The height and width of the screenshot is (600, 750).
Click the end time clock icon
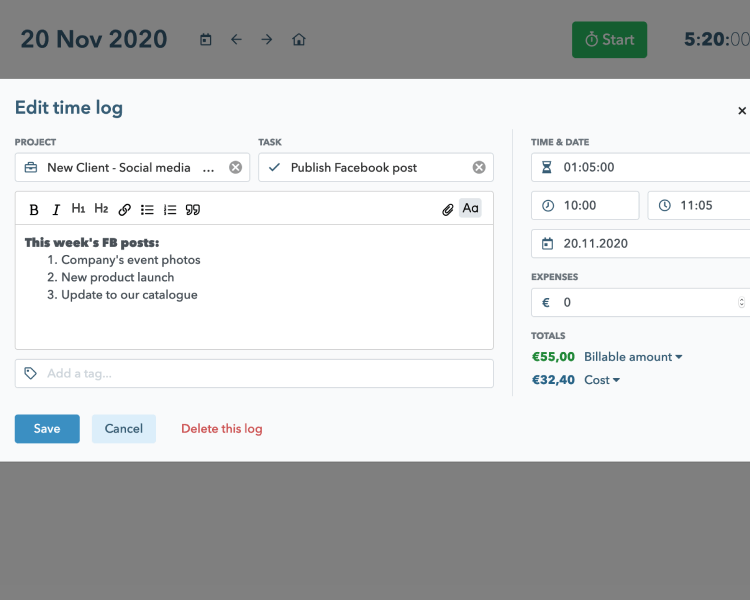click(x=664, y=206)
